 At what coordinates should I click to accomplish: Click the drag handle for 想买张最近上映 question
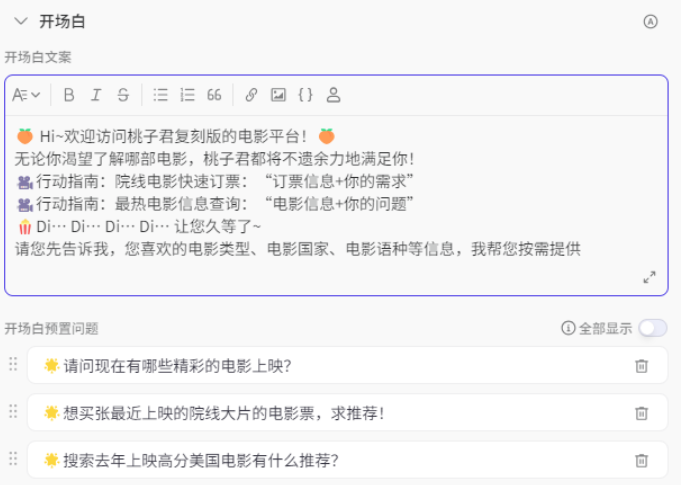click(x=13, y=411)
